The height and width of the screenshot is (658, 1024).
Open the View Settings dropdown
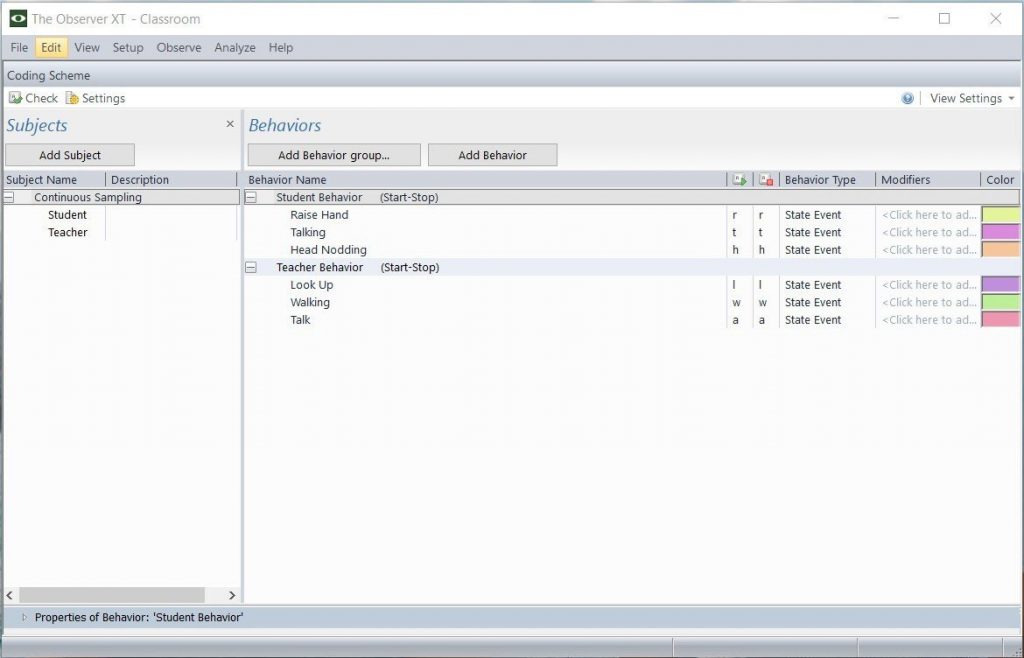click(971, 98)
